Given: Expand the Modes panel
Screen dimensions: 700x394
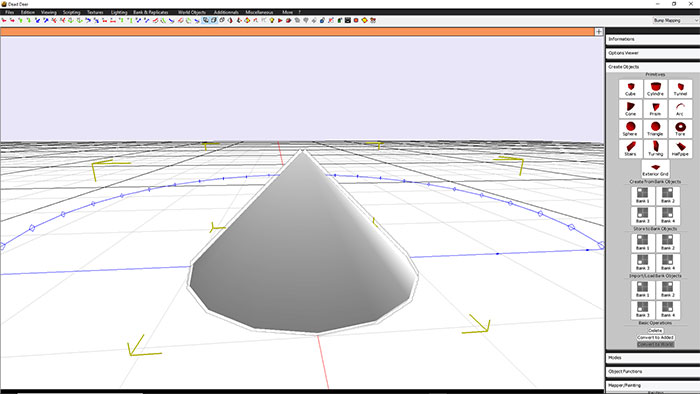Looking at the screenshot, I should 653,358.
